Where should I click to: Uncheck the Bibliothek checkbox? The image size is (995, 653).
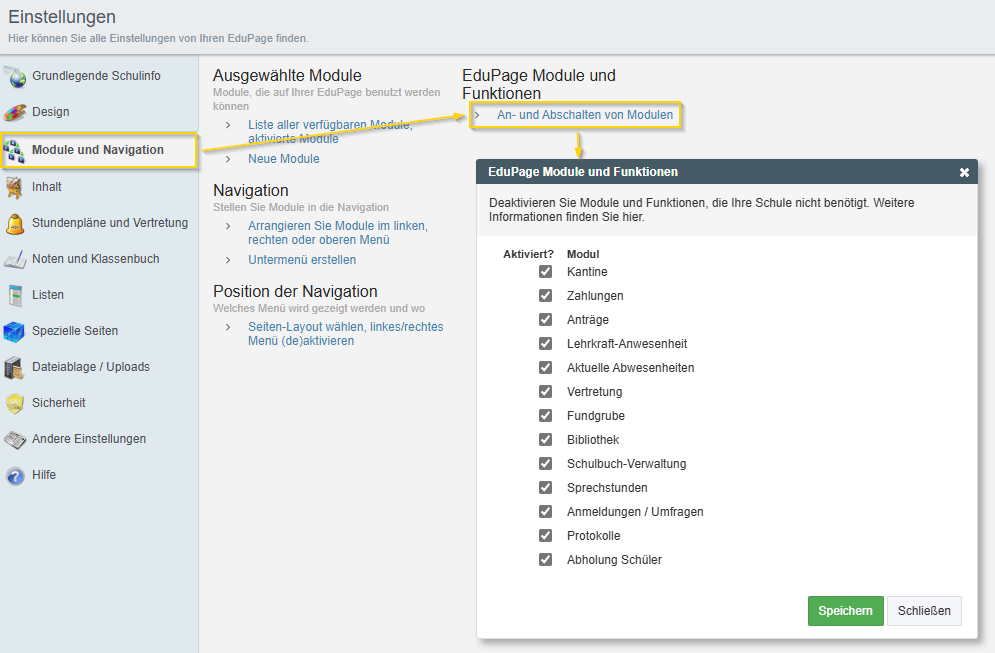[x=545, y=440]
